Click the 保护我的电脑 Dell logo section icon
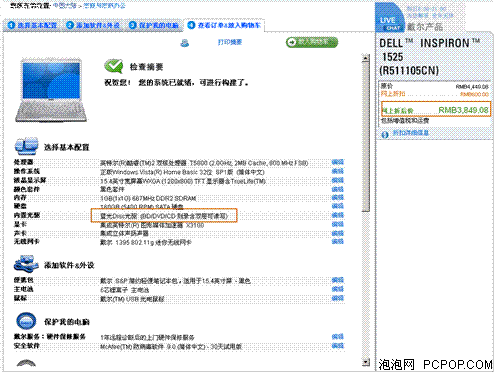Viewport: 497px width, 375px height. [x=26, y=321]
